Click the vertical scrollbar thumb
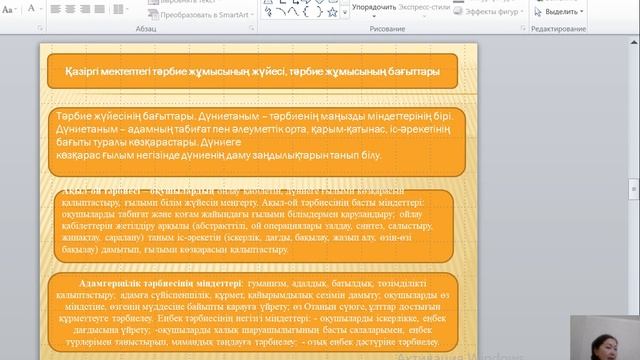 [x=633, y=189]
